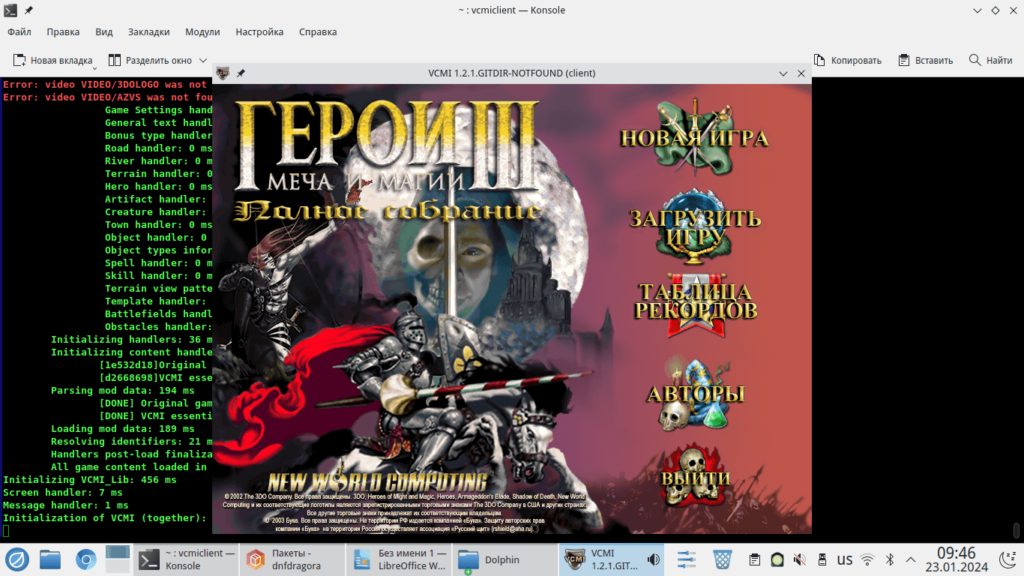
Task: Click the Разделить окно toolbar button
Action: point(151,60)
